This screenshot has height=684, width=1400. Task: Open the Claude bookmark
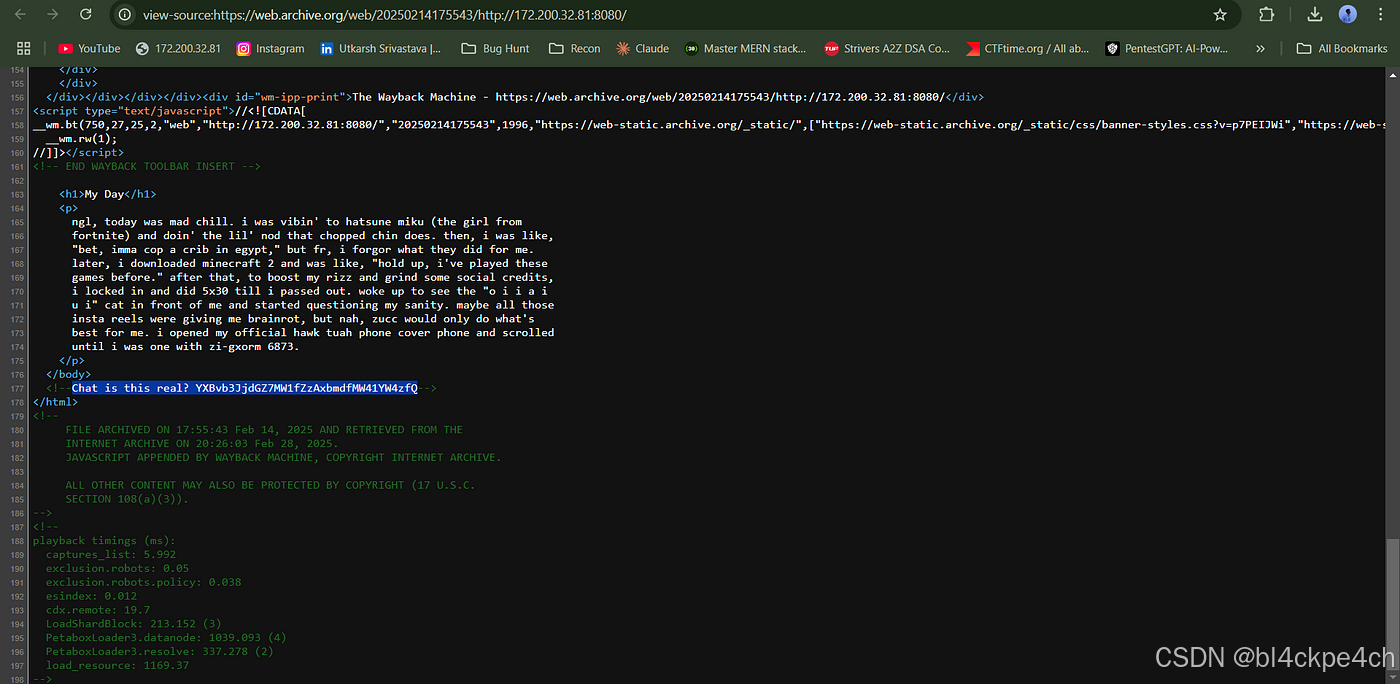pos(642,48)
